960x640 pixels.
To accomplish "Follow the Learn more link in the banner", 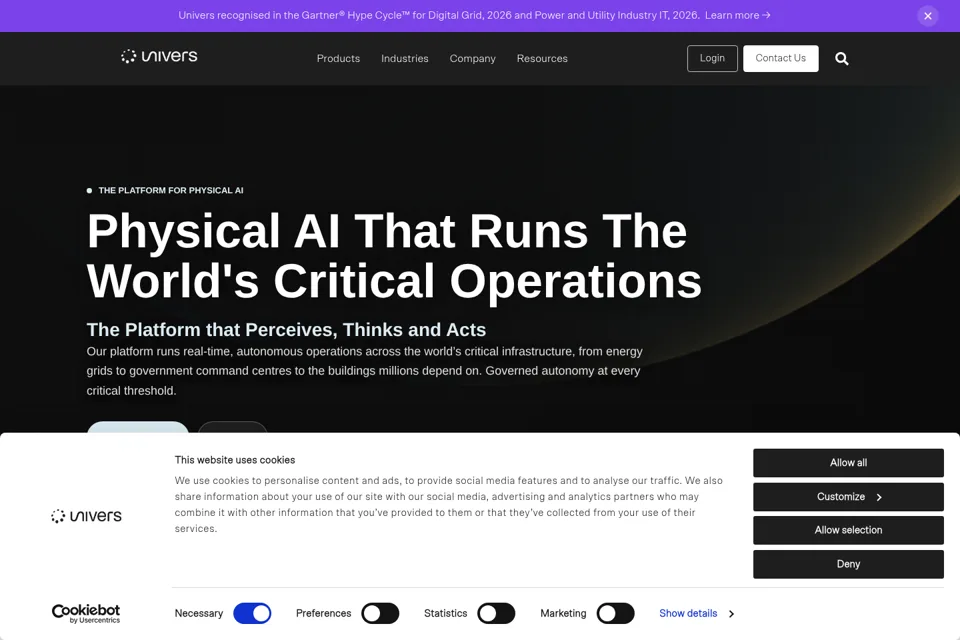I will [737, 15].
